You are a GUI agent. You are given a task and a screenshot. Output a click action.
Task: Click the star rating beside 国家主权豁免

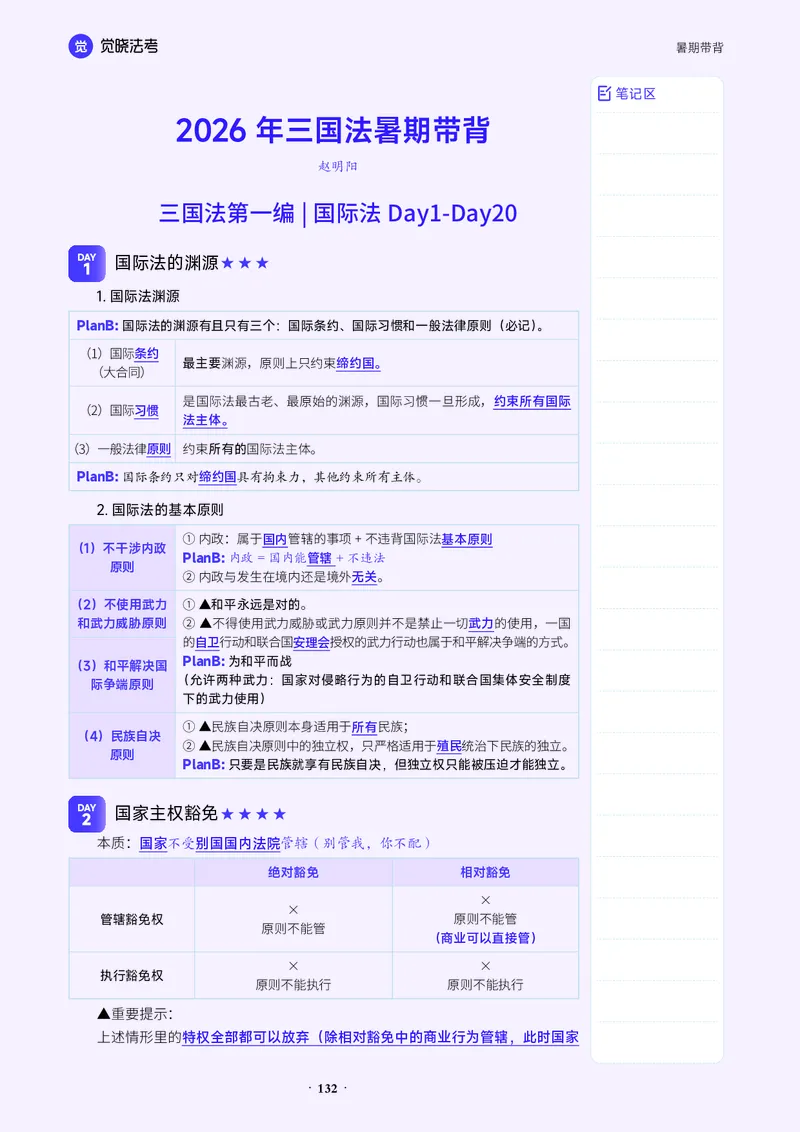tap(253, 814)
